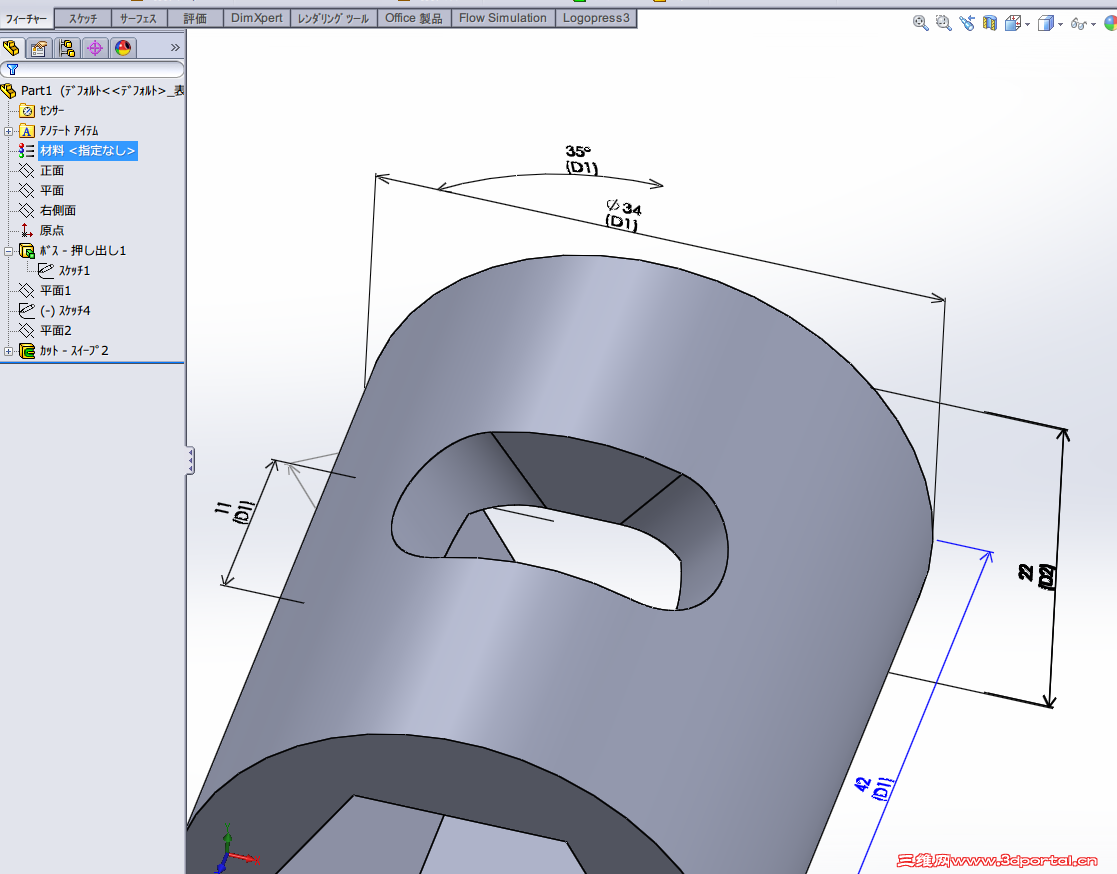The width and height of the screenshot is (1117, 874).
Task: Activate the Zoom to Area tool
Action: pos(944,24)
